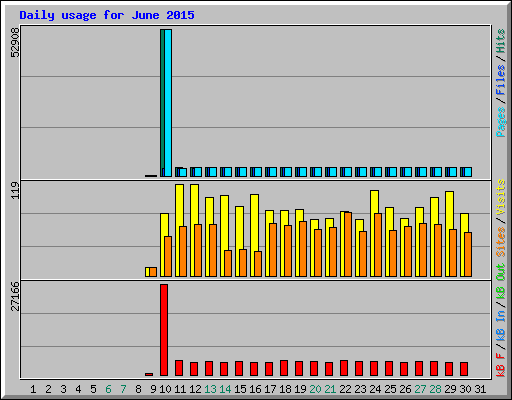512x400 pixels.
Task: Select the cyan 'Pages' legend label
Action: (501, 122)
